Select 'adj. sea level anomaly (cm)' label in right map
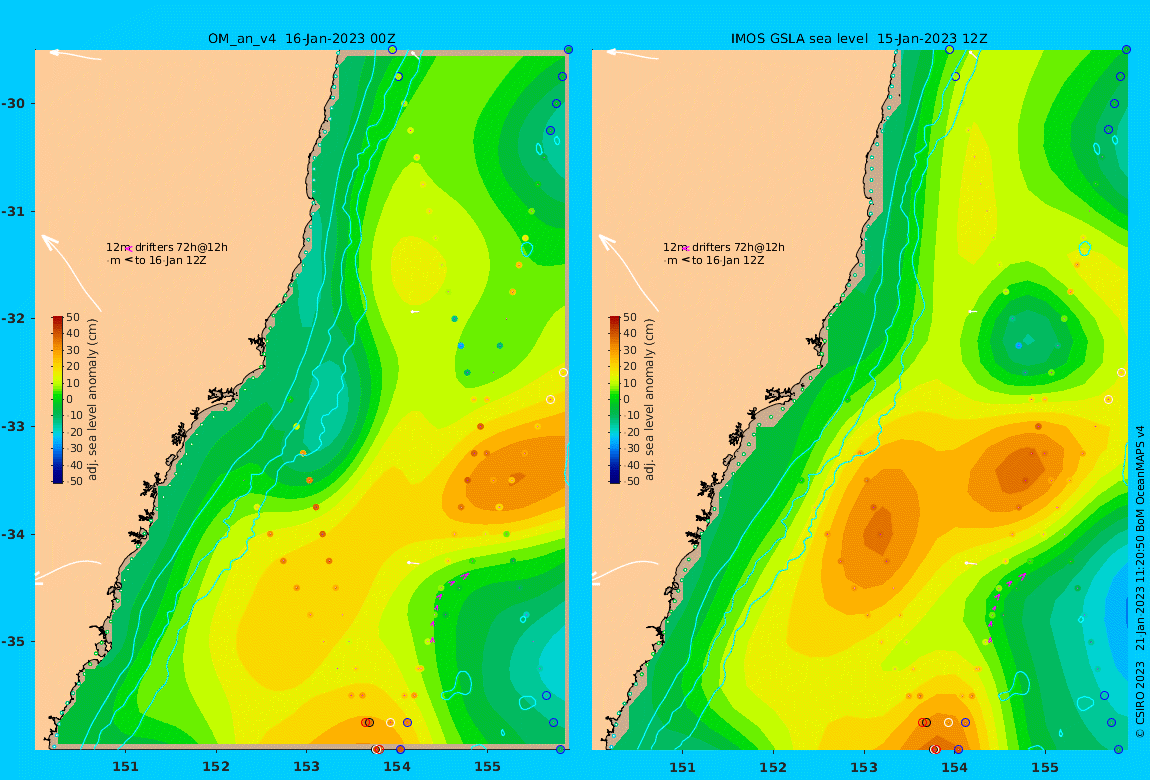Viewport: 1150px width, 780px height. [x=649, y=400]
